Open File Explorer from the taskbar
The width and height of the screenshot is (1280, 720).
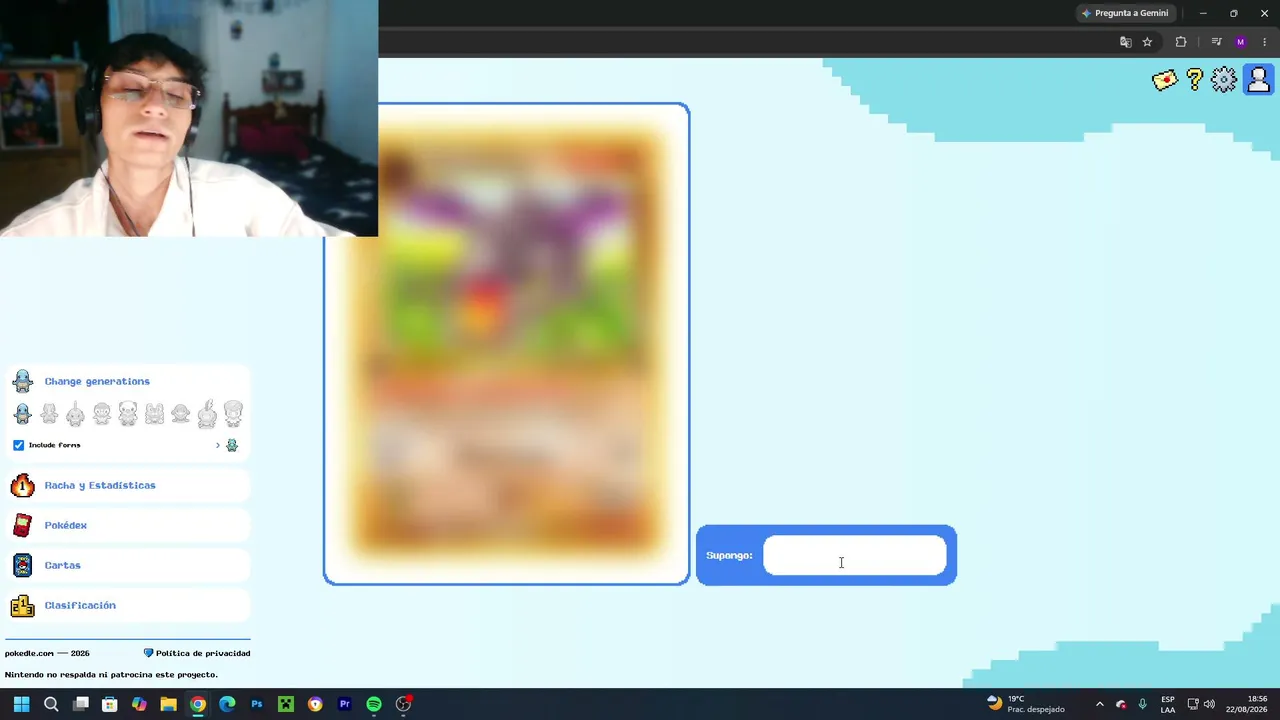point(169,704)
